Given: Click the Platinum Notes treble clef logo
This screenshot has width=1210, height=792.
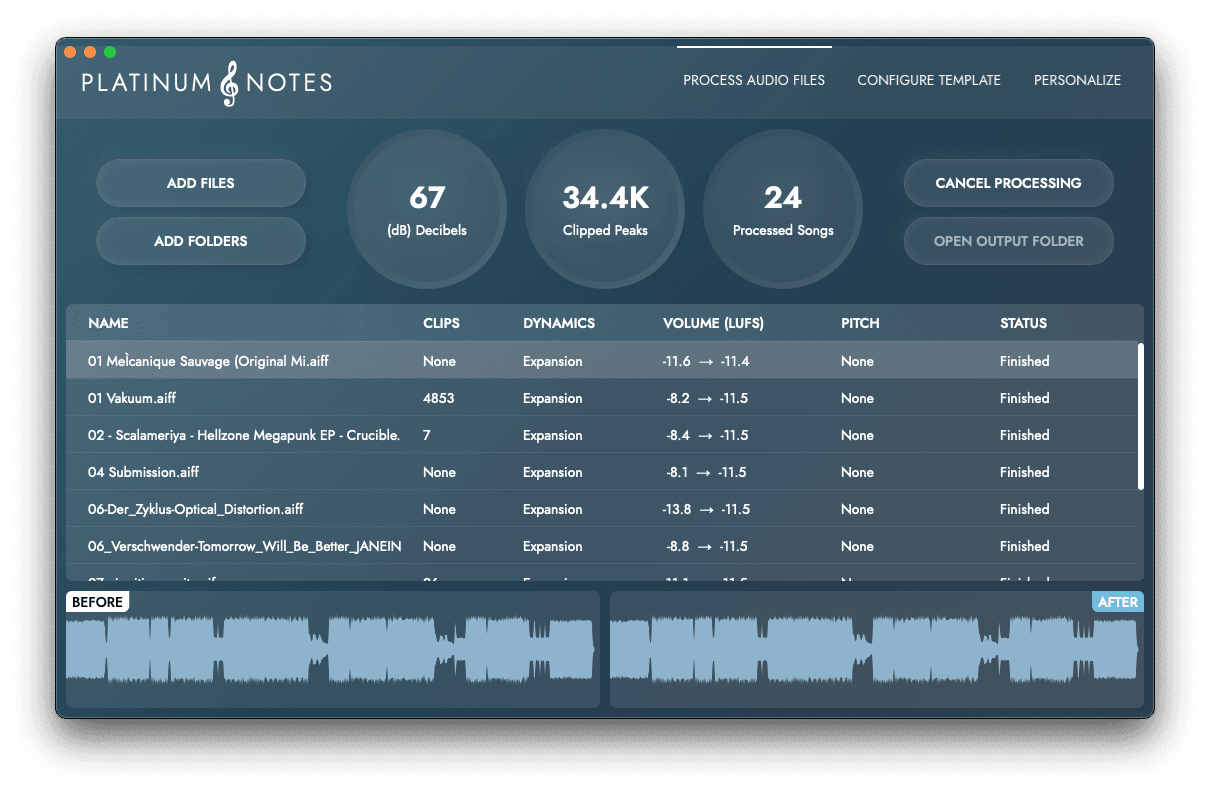Looking at the screenshot, I should [x=230, y=84].
